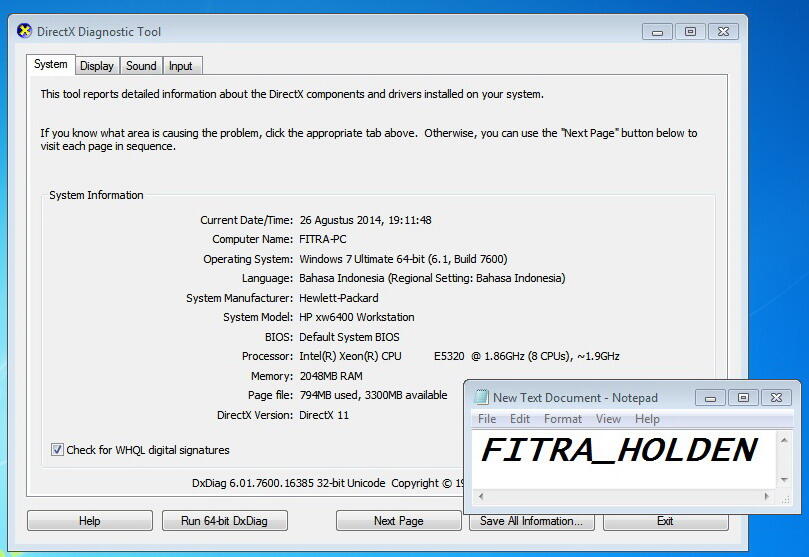
Task: Switch to the Display tab
Action: coord(96,66)
